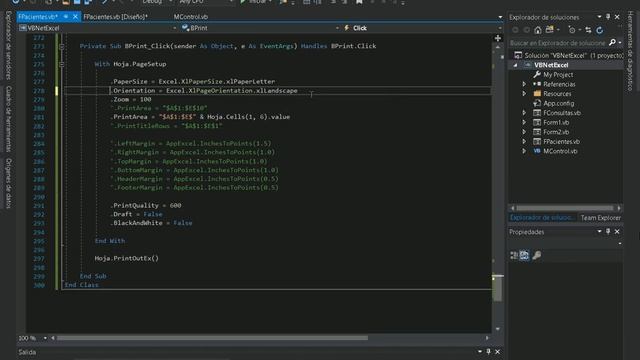Open the Cuadro de herramientas side tab
Viewport: 640px width, 360px height.
pyautogui.click(x=9, y=119)
